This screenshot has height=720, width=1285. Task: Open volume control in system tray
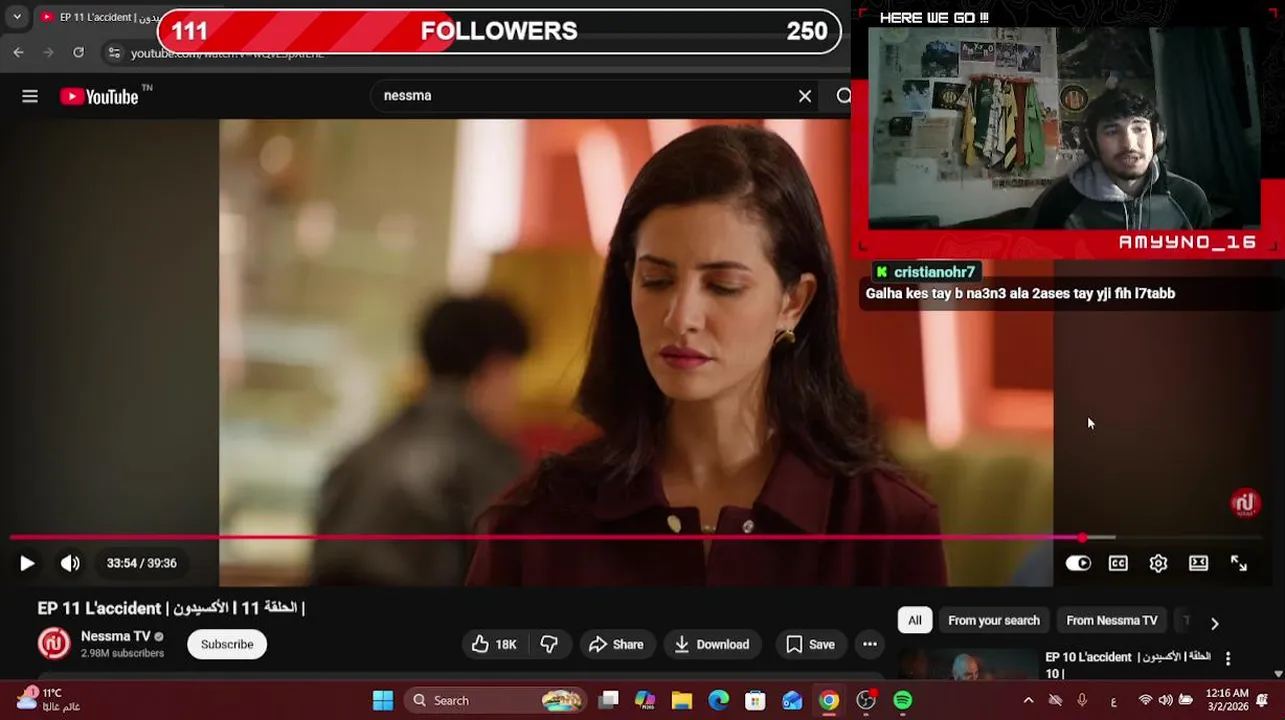pyautogui.click(x=1165, y=700)
